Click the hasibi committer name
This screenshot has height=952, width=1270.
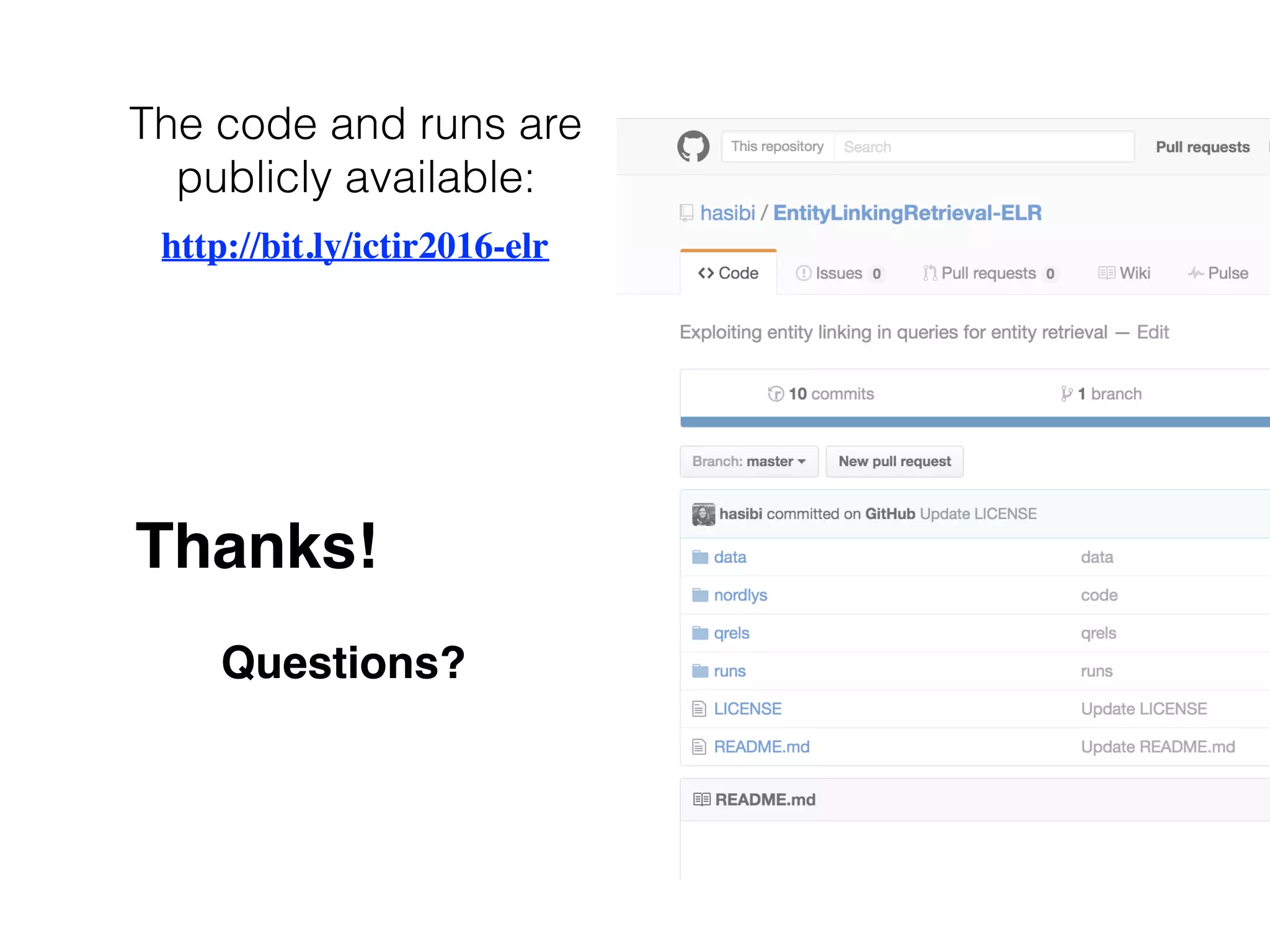coord(741,514)
